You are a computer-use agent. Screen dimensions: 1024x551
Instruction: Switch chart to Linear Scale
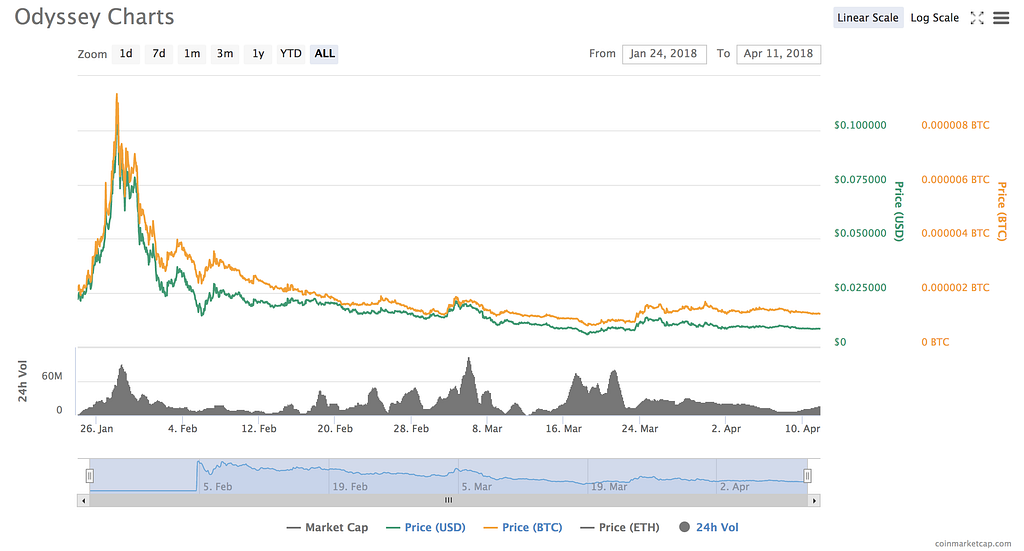[x=868, y=18]
